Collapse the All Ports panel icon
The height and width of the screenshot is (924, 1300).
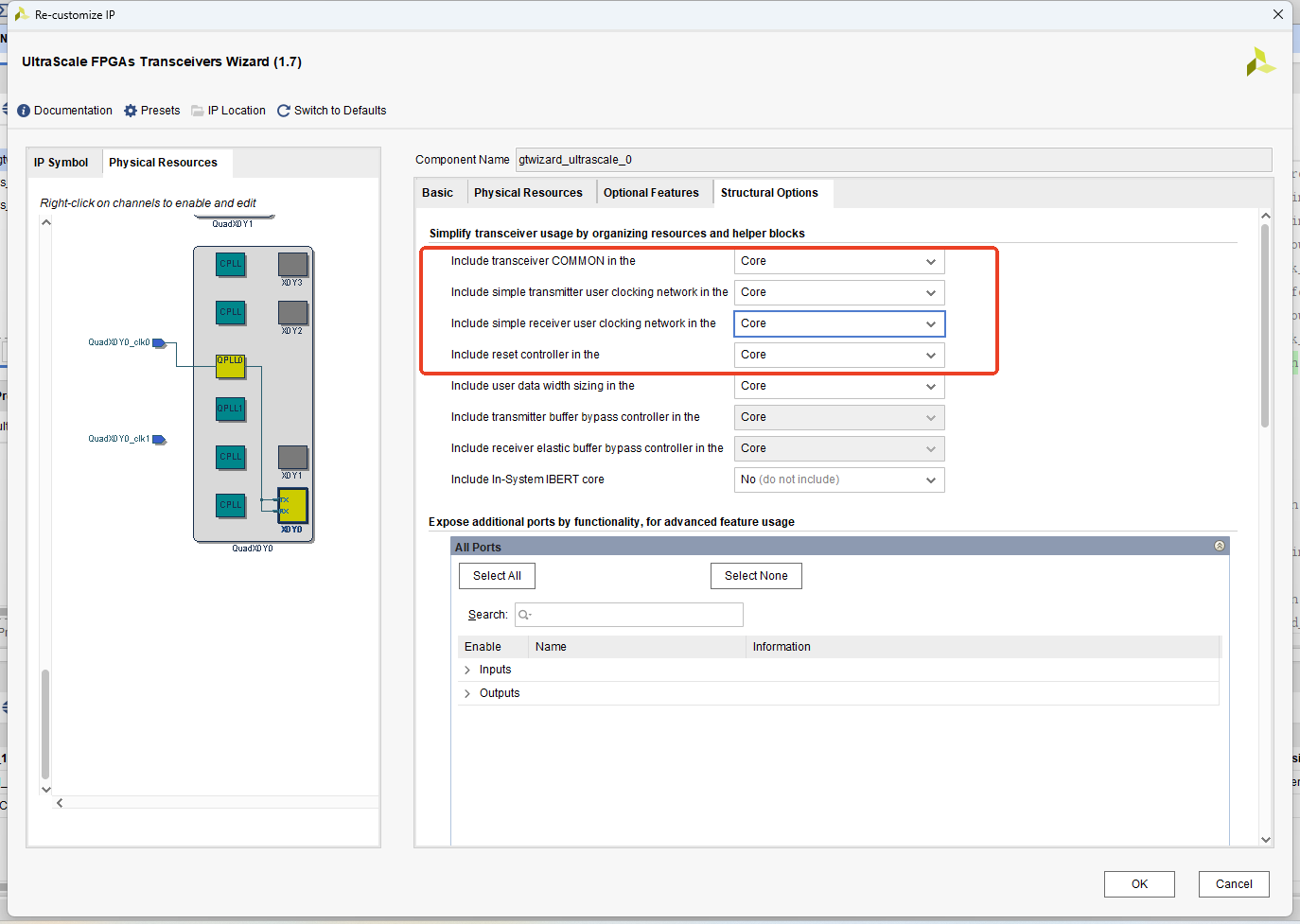coord(1220,547)
